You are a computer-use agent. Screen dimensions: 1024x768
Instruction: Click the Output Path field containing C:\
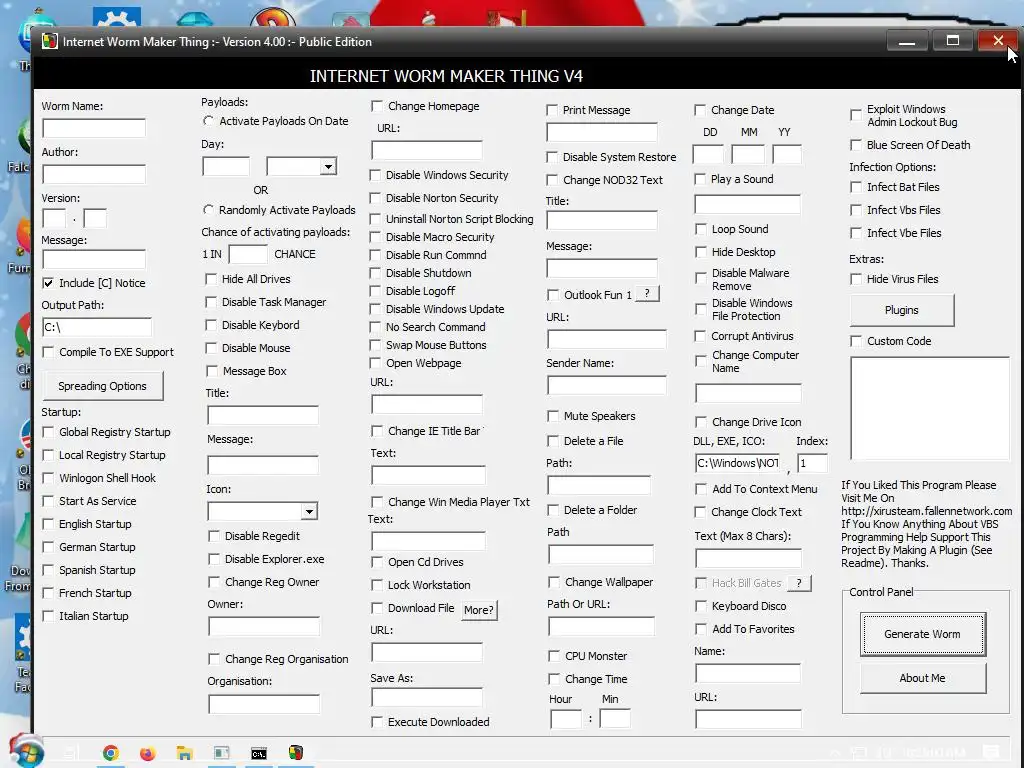[x=97, y=327]
